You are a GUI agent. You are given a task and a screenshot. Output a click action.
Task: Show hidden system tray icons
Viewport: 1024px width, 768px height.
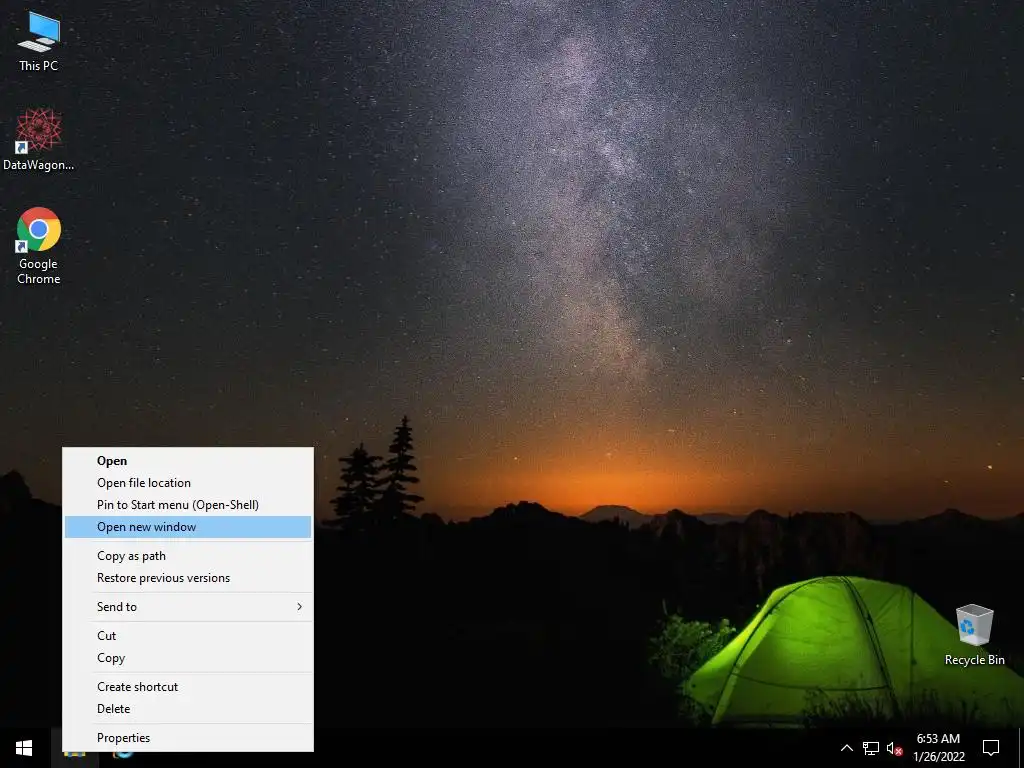click(x=846, y=748)
